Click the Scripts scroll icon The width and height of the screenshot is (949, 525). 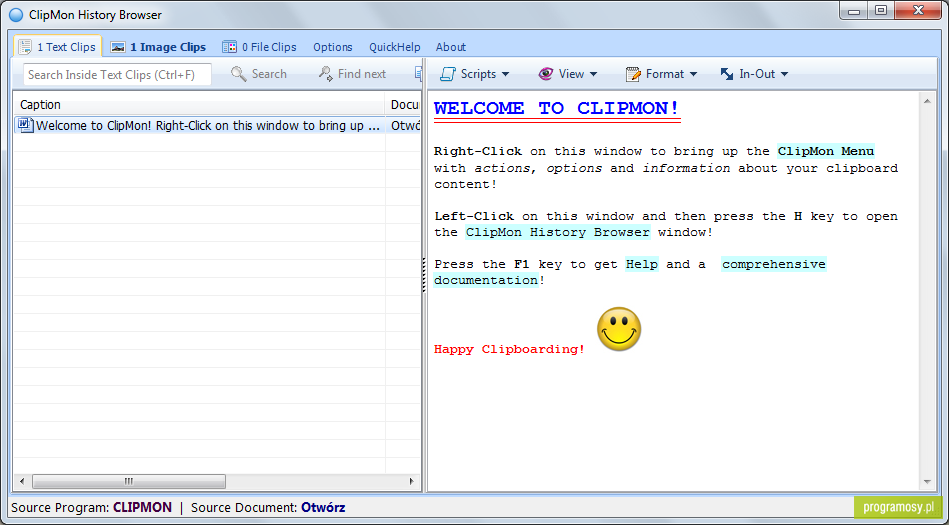[x=448, y=74]
